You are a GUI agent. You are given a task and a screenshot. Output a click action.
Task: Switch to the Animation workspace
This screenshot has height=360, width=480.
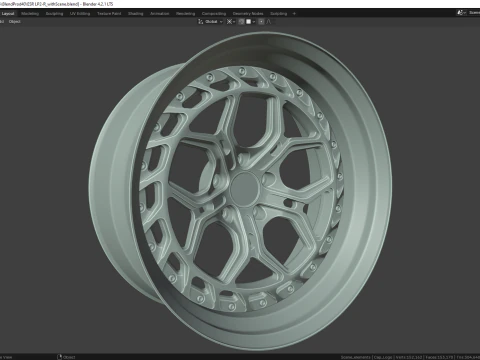click(160, 14)
